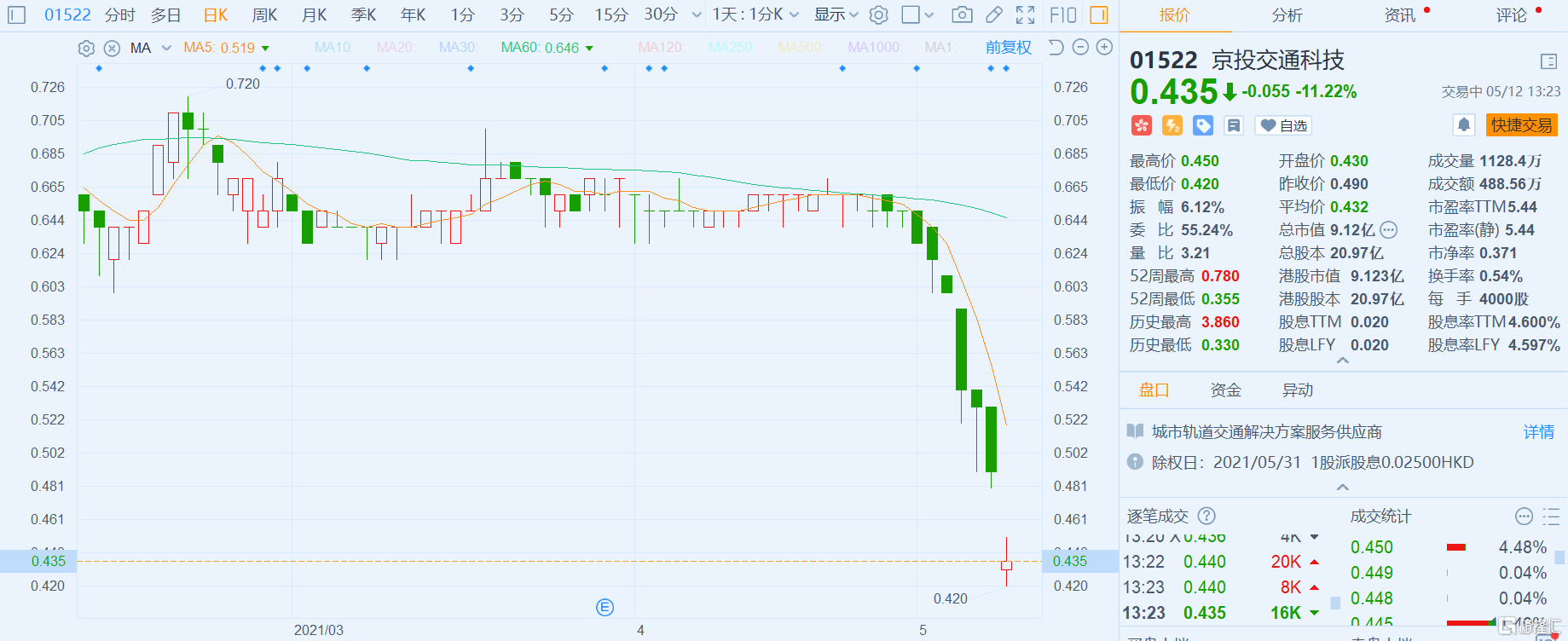Image resolution: width=1568 pixels, height=641 pixels.
Task: Switch to 周K chart tab
Action: pos(264,14)
